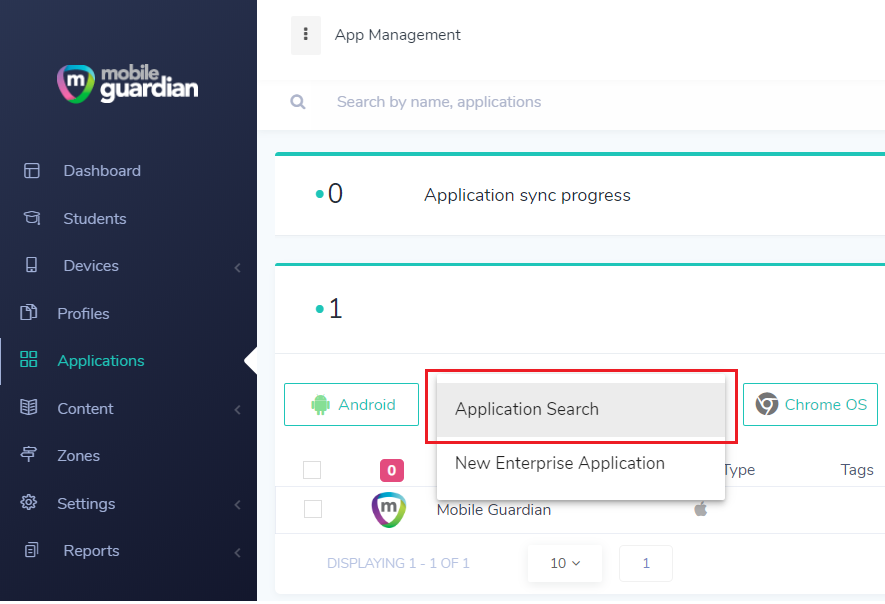
Task: Click the Android platform button
Action: point(351,405)
